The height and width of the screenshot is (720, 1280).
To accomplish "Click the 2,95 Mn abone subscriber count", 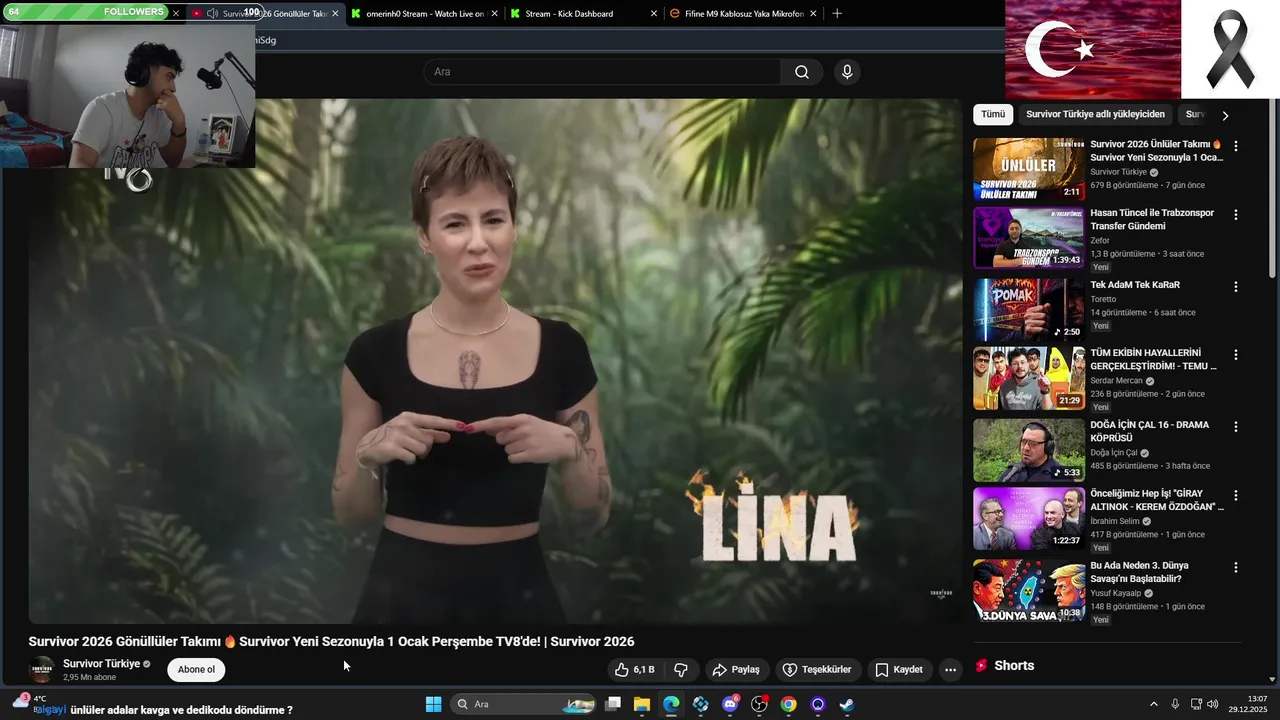I will 89,678.
